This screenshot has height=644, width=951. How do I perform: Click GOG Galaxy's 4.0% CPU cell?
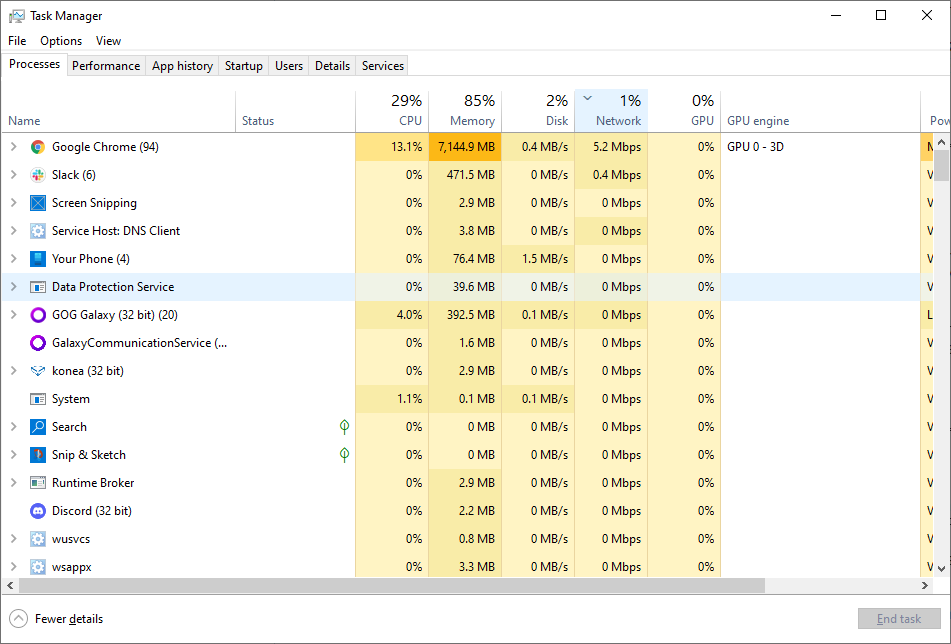point(392,315)
